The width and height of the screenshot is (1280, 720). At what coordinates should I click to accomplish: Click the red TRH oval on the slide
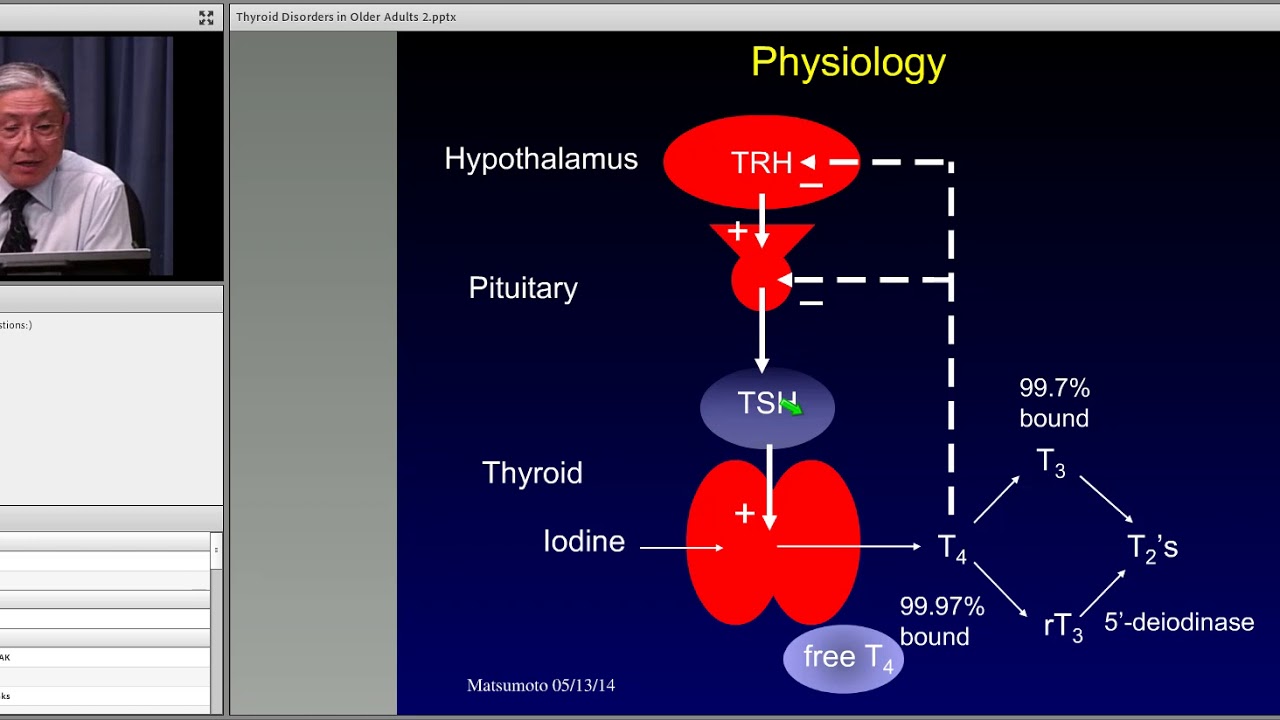click(x=762, y=162)
